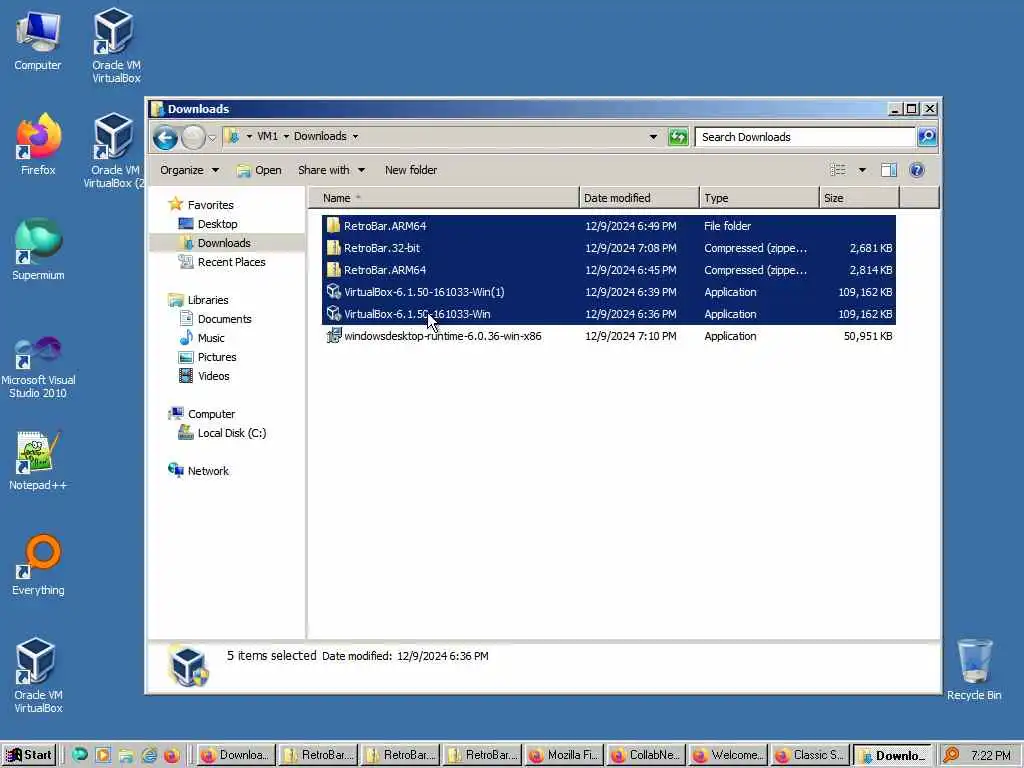
Task: Open Microsoft Visual Studio 2010 shortcut
Action: click(x=38, y=366)
